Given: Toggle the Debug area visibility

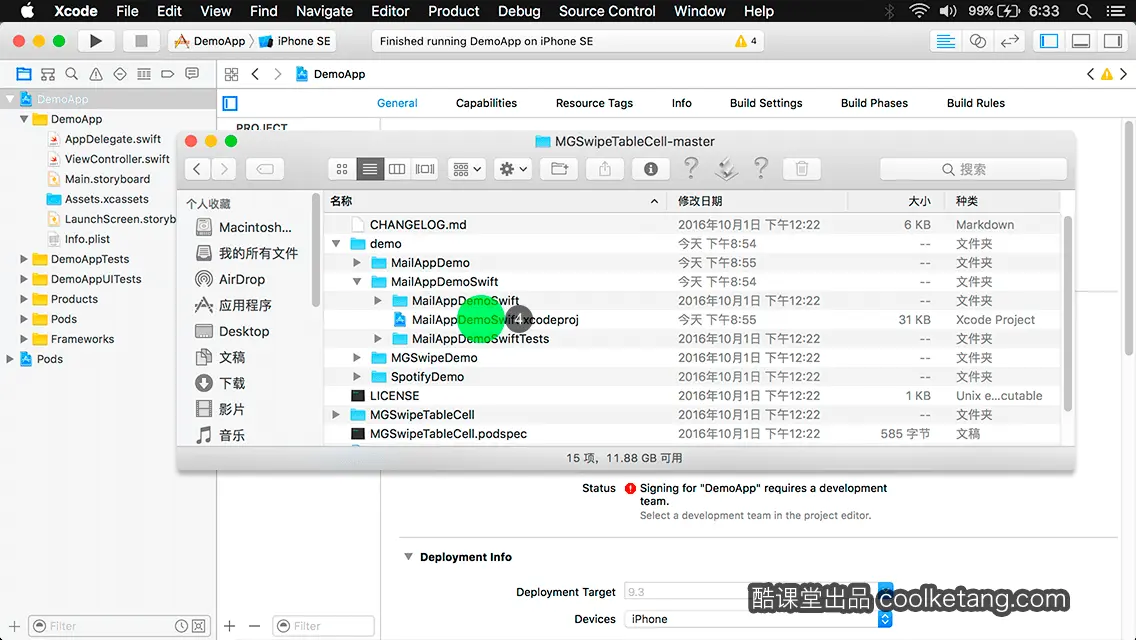Looking at the screenshot, I should coord(1081,41).
